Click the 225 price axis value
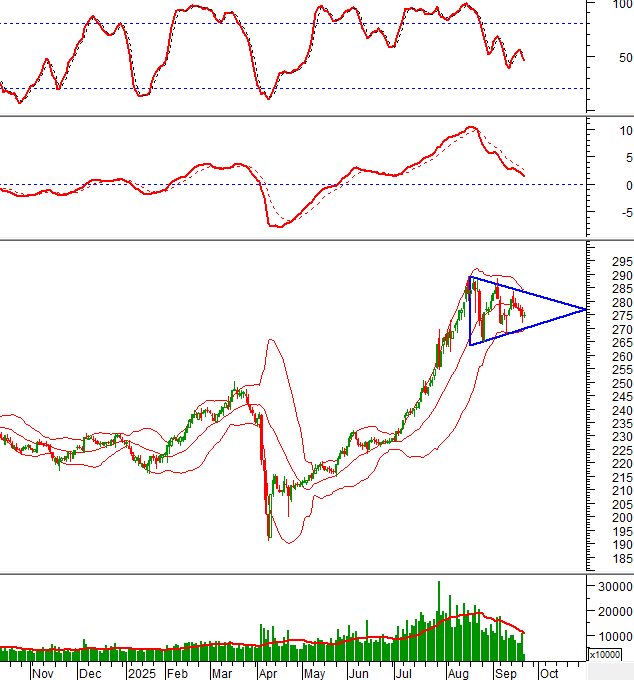This screenshot has width=634, height=680. click(622, 451)
